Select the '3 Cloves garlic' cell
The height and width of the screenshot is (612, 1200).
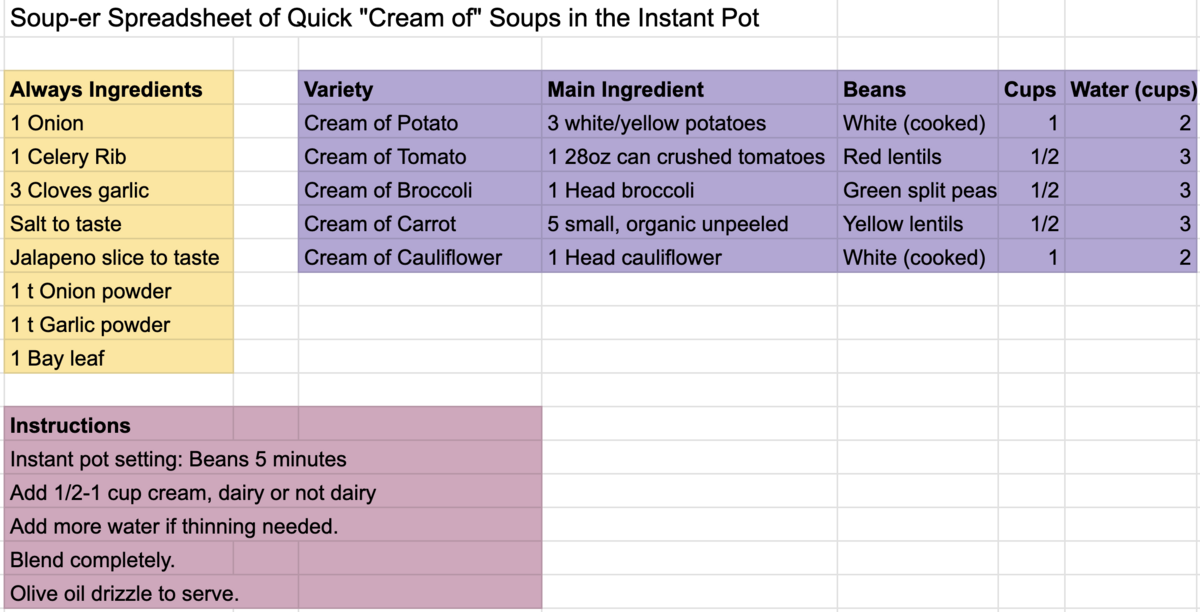click(x=119, y=190)
